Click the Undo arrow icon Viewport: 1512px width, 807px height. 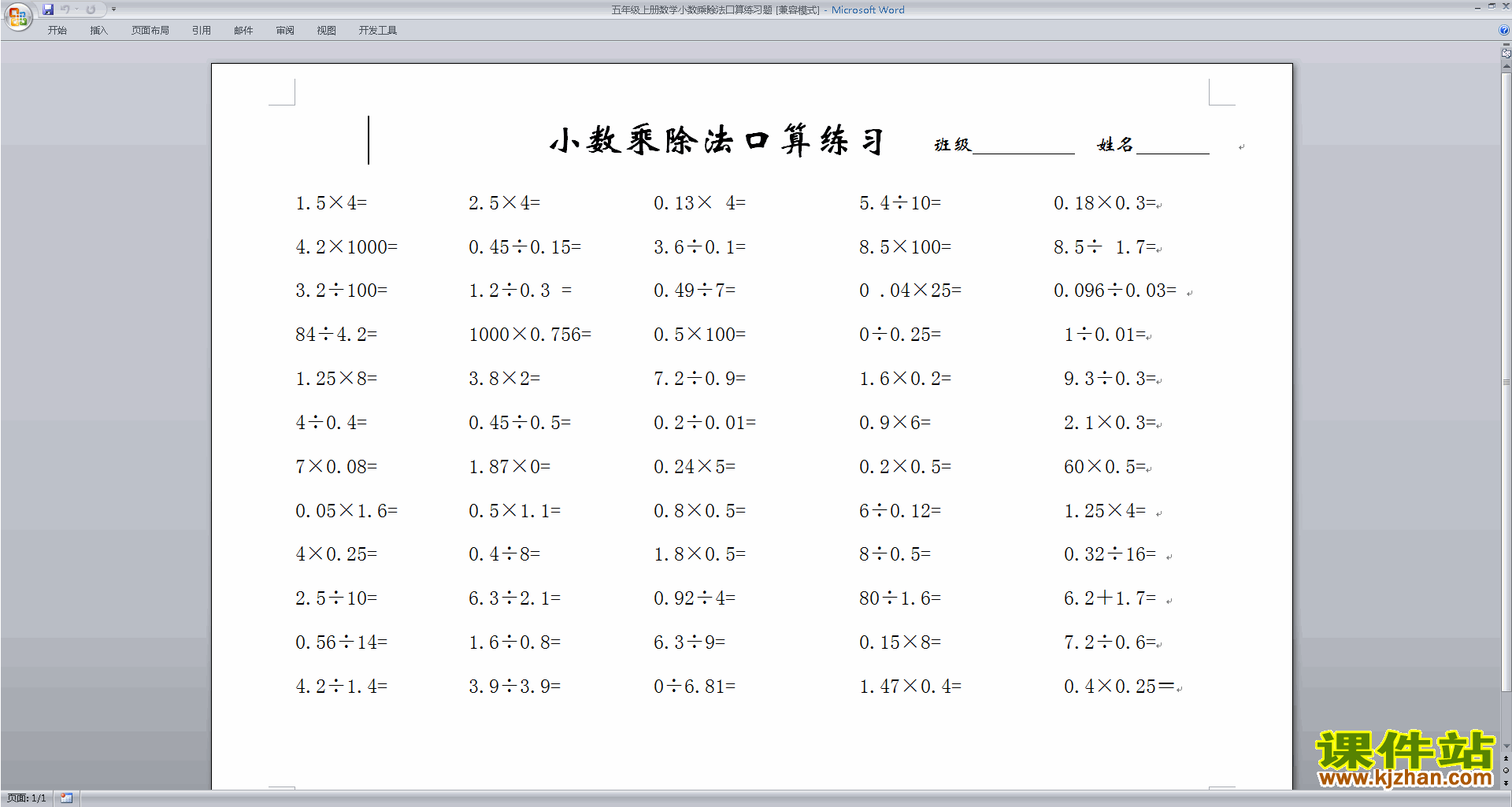pyautogui.click(x=65, y=9)
